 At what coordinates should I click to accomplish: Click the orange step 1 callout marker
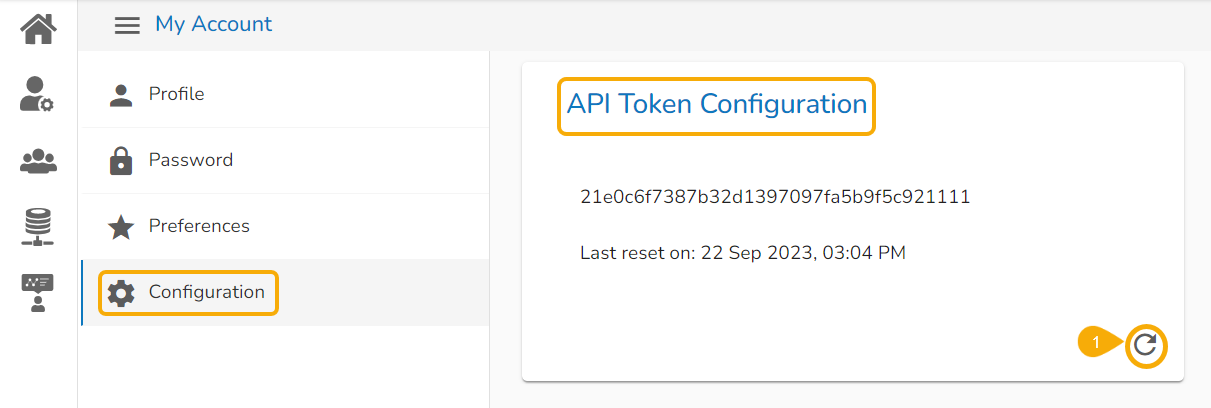pyautogui.click(x=1098, y=343)
